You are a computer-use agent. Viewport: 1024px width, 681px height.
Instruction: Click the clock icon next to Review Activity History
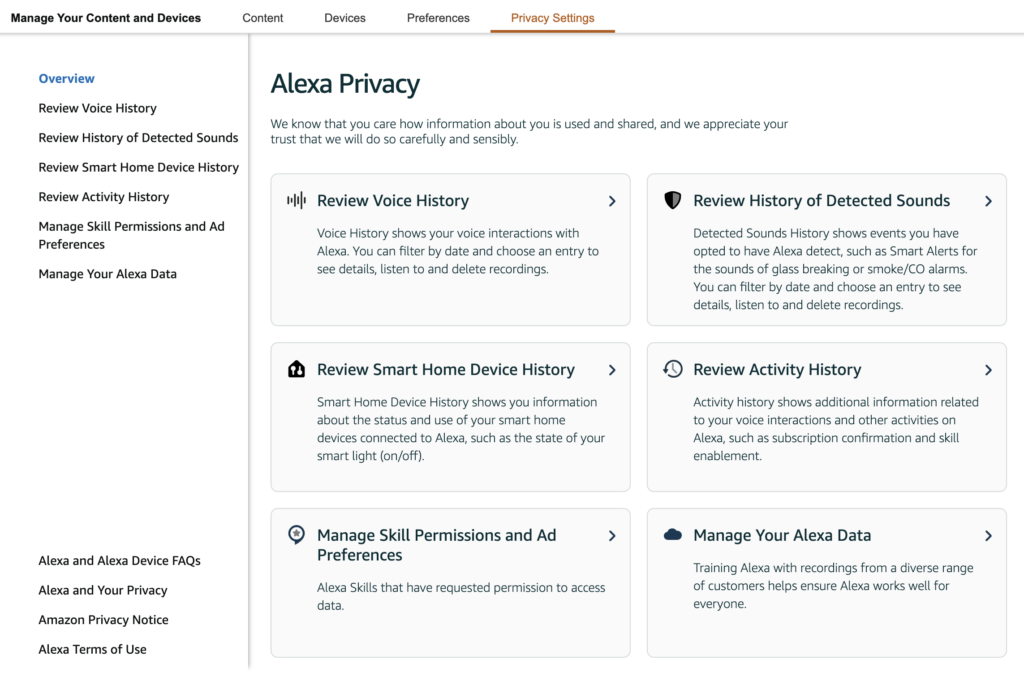coord(673,369)
